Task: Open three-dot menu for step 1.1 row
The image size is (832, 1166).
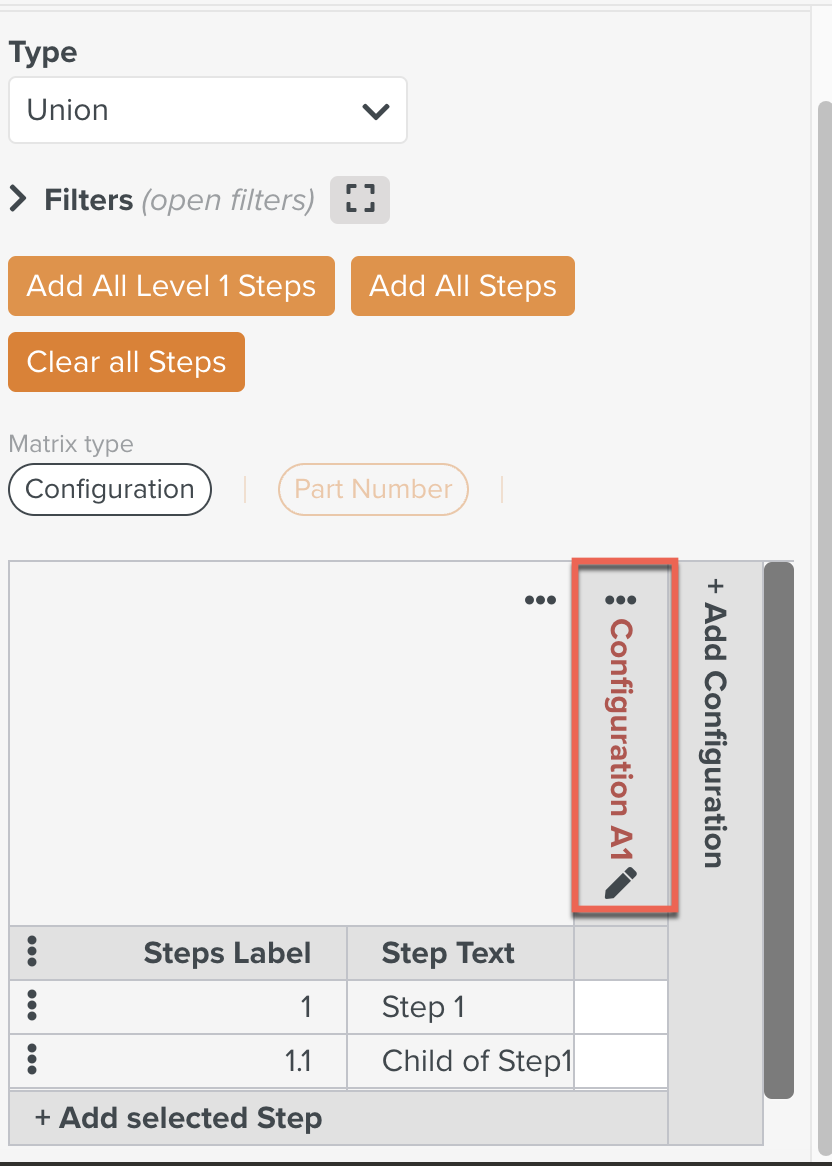Action: click(x=32, y=1059)
